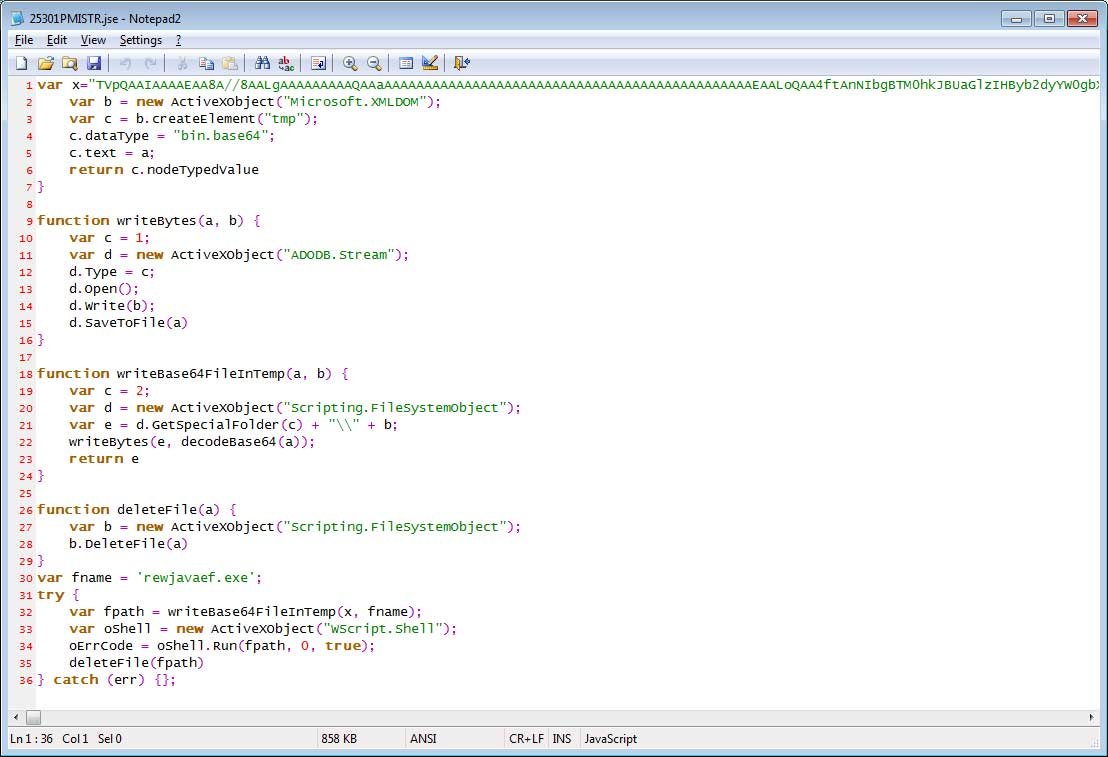Image resolution: width=1108 pixels, height=757 pixels.
Task: Click the horizontal scrollbar left arrow
Action: click(16, 717)
